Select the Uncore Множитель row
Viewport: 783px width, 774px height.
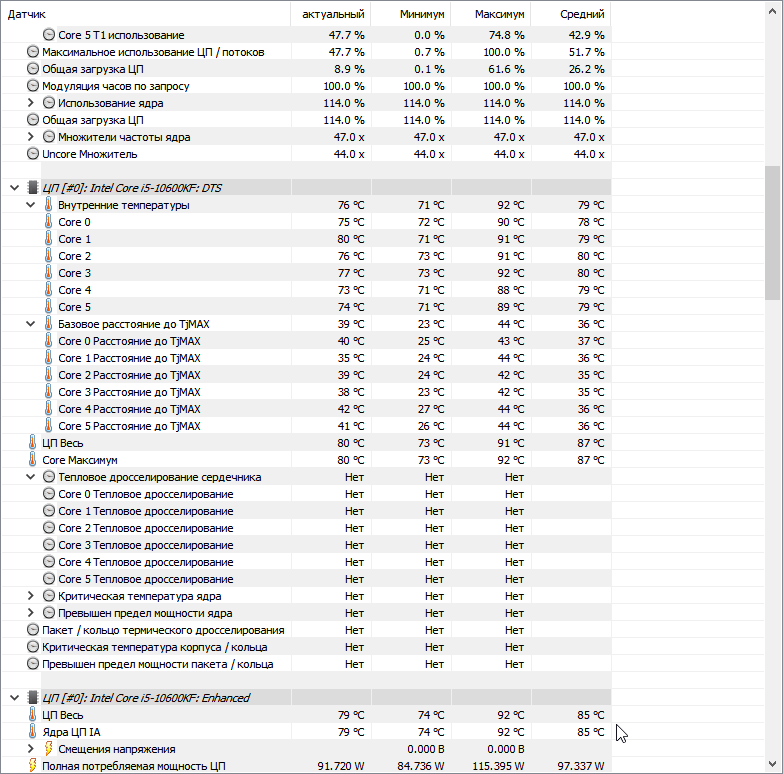[306, 154]
